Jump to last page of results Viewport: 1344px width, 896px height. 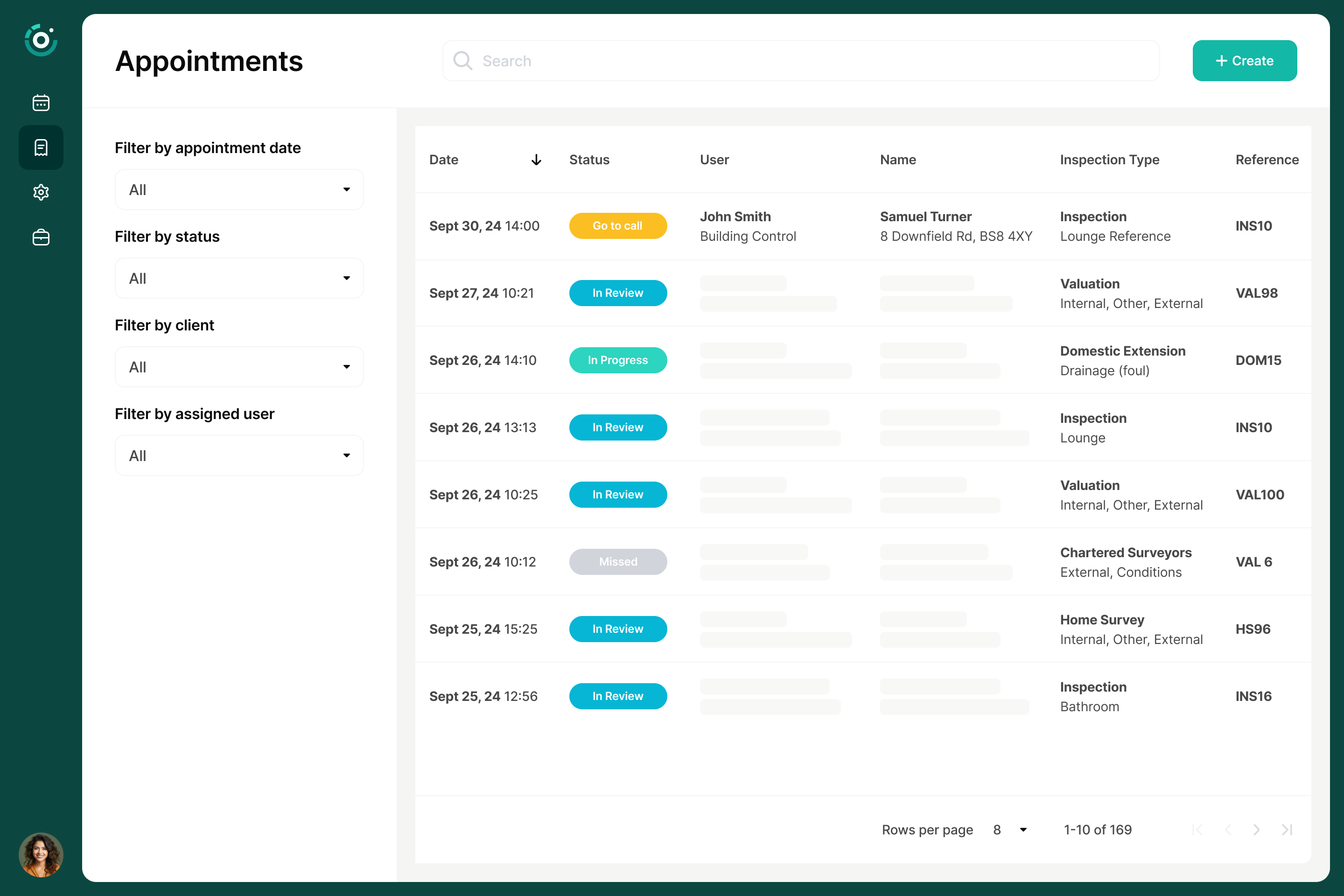[1287, 830]
